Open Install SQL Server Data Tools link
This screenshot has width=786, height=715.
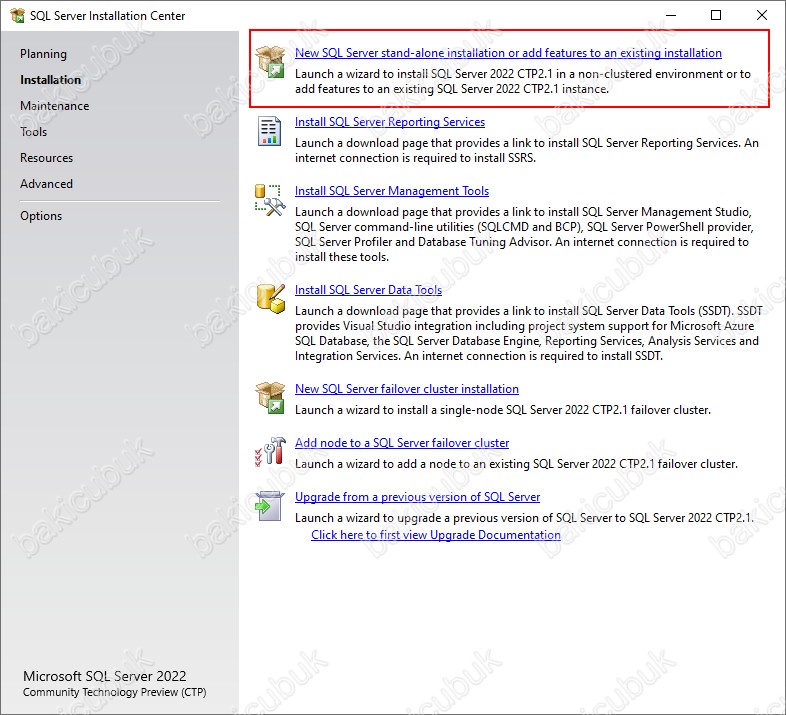(368, 290)
